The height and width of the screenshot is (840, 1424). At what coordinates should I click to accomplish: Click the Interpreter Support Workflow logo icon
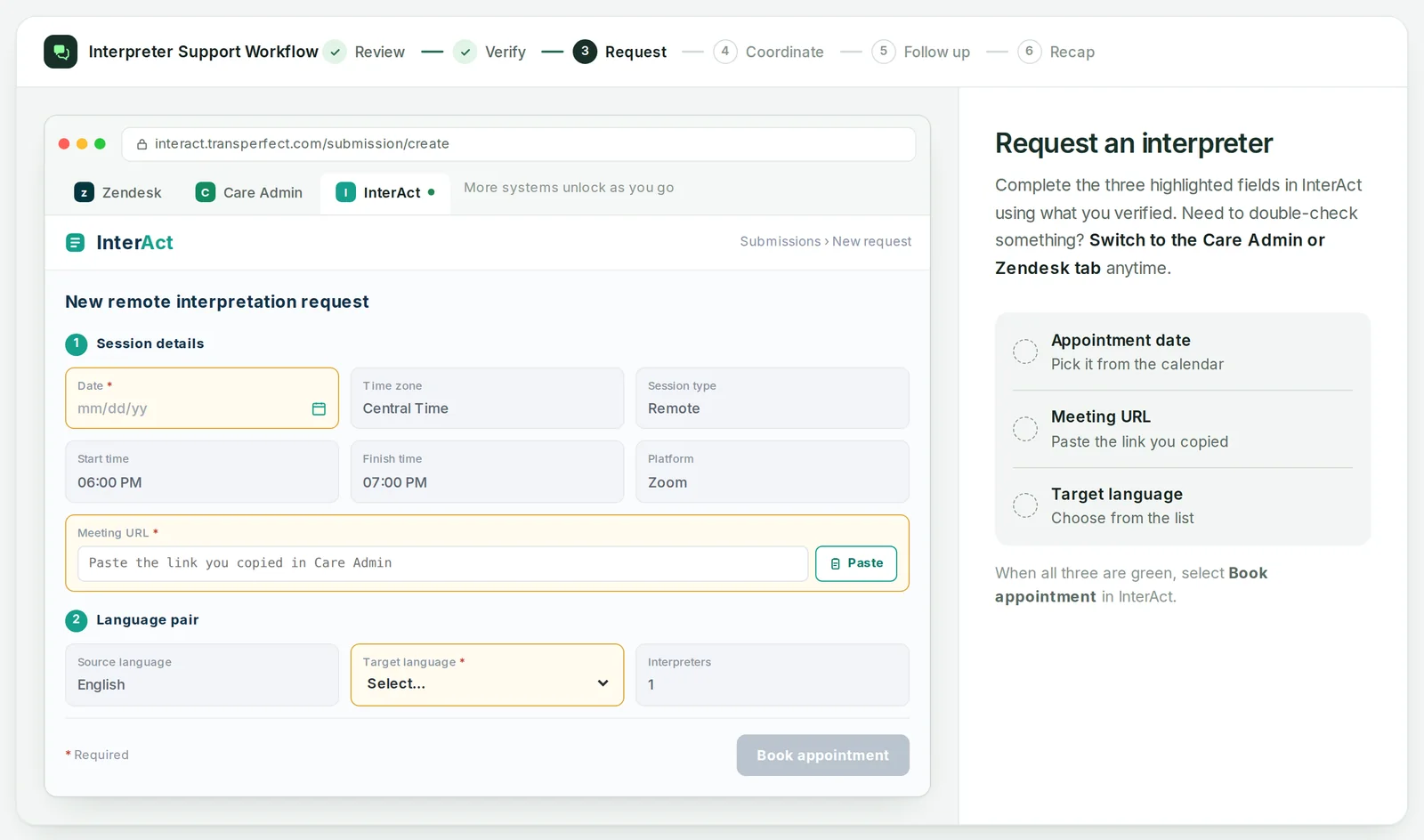pos(61,52)
